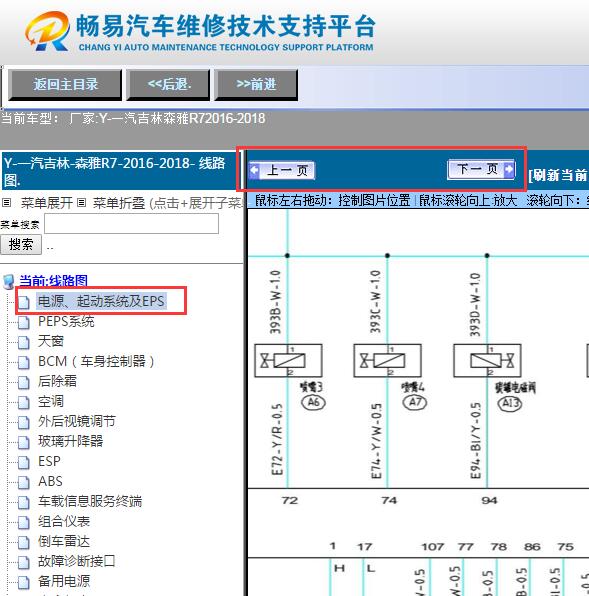589x596 pixels.
Task: Go back with the <<后退 button
Action: pos(168,85)
